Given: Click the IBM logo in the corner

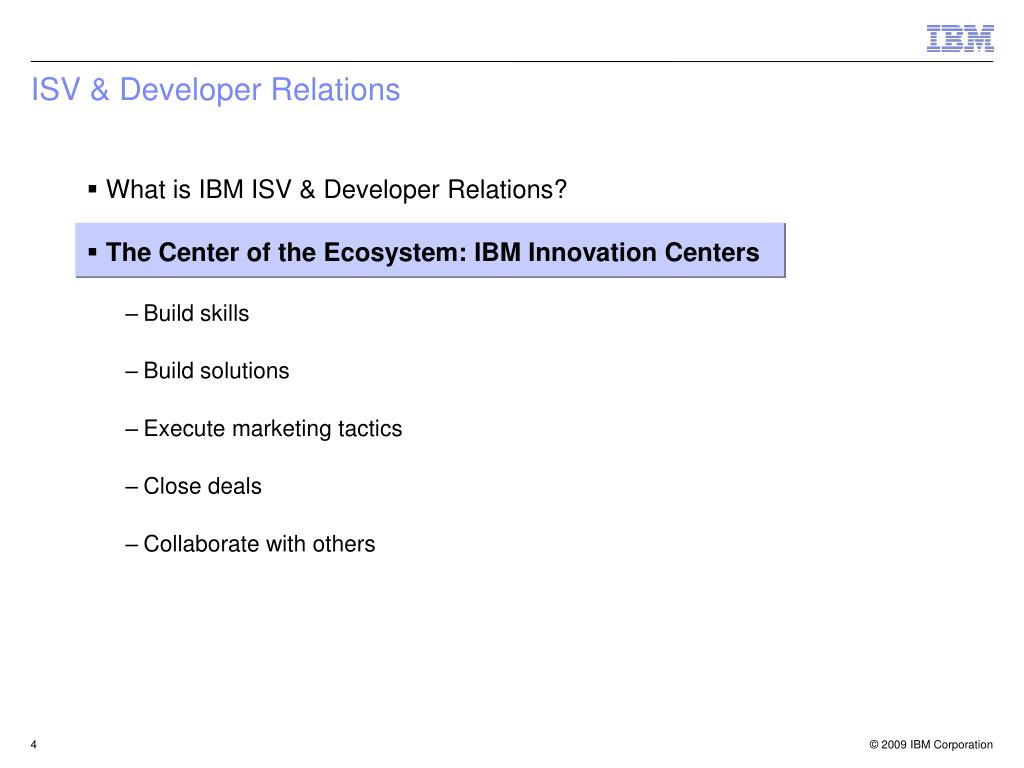Looking at the screenshot, I should 960,39.
